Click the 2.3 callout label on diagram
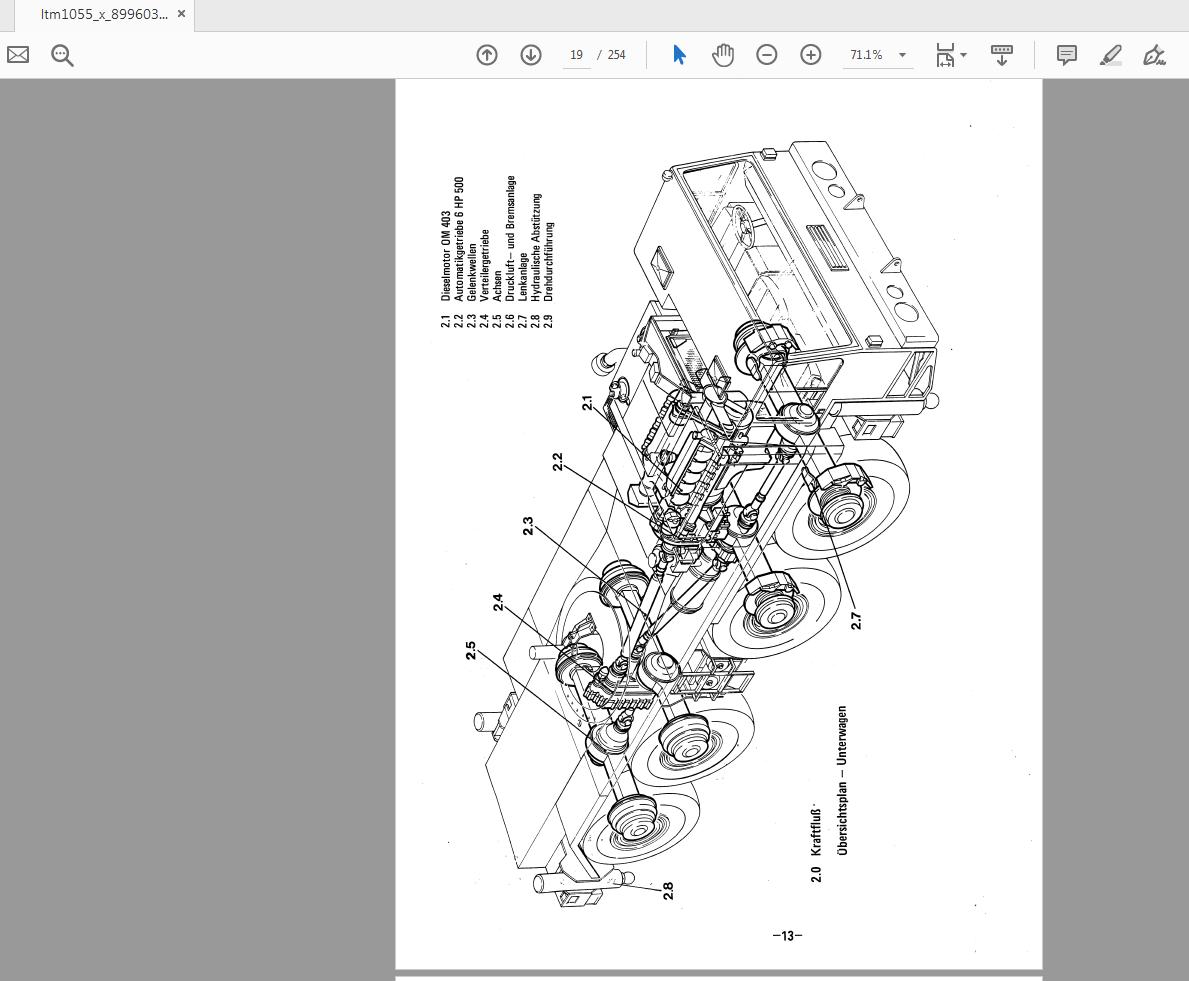This screenshot has width=1189, height=981. (x=528, y=526)
